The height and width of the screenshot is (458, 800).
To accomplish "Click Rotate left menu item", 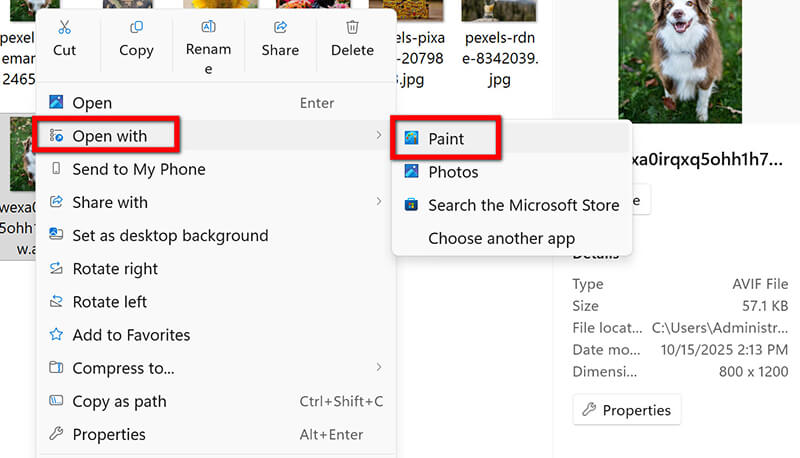I will (109, 302).
